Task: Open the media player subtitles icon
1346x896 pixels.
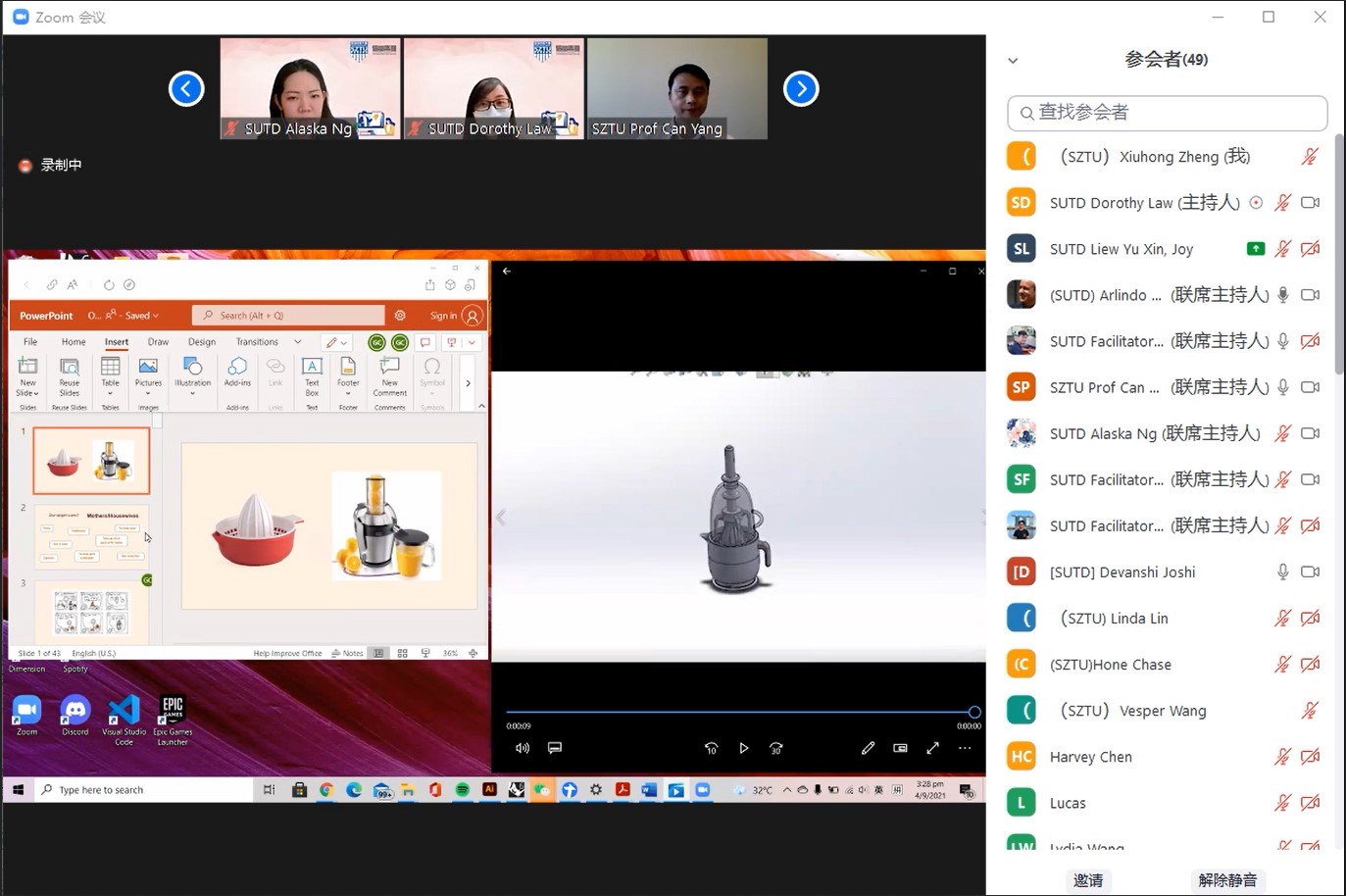Action: click(x=555, y=748)
